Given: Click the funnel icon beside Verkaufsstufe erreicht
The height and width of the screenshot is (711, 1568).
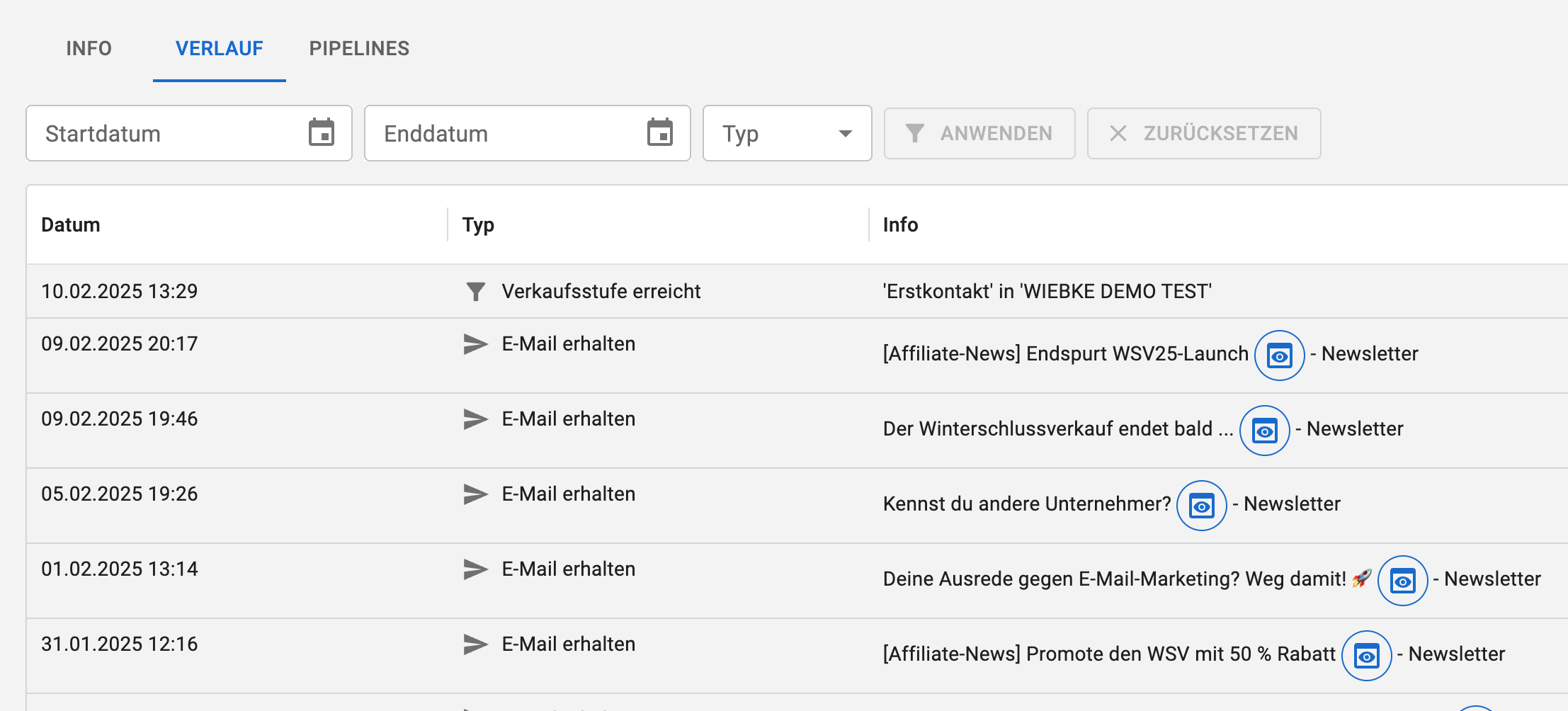Looking at the screenshot, I should (x=476, y=291).
